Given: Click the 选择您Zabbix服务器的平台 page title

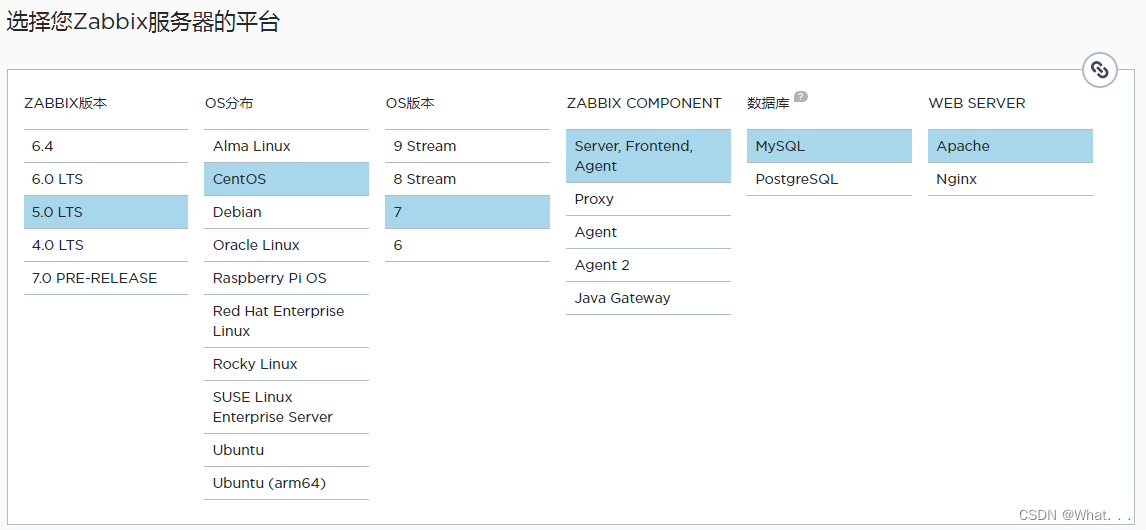Looking at the screenshot, I should tap(143, 22).
